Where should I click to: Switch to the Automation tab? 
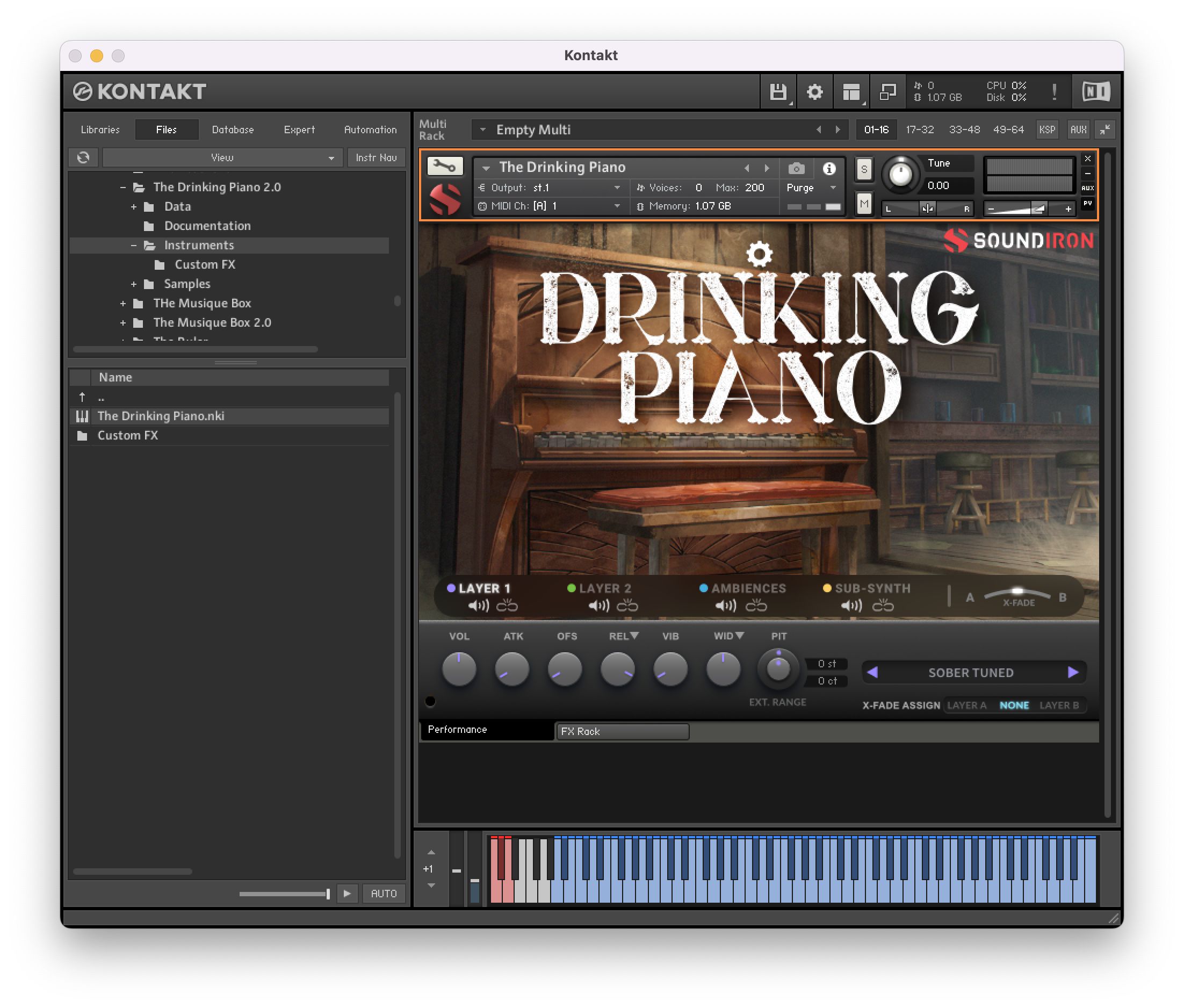click(x=370, y=129)
